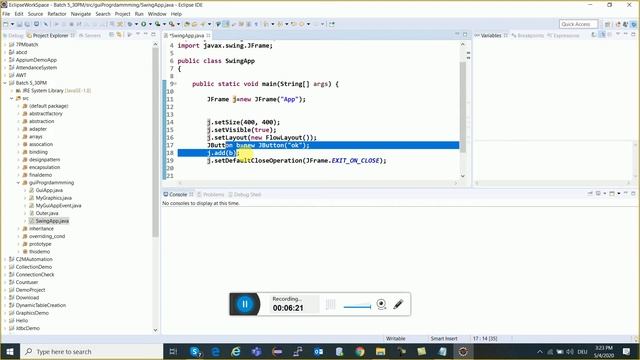
Task: Click the Project Explorer vertical scrollbar
Action: [x=155, y=143]
